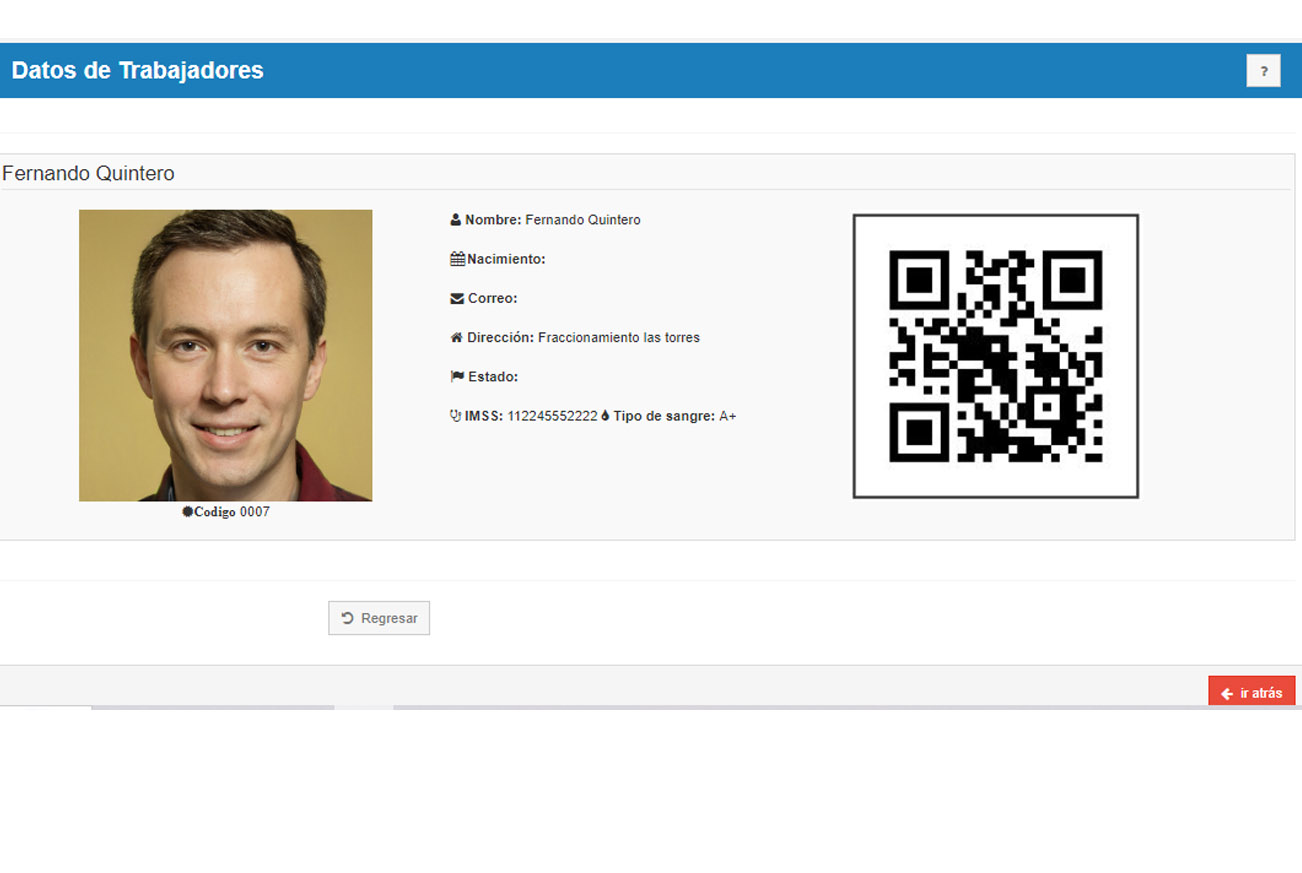The width and height of the screenshot is (1302, 873).
Task: Click the badge icon next to Codigo
Action: click(187, 512)
